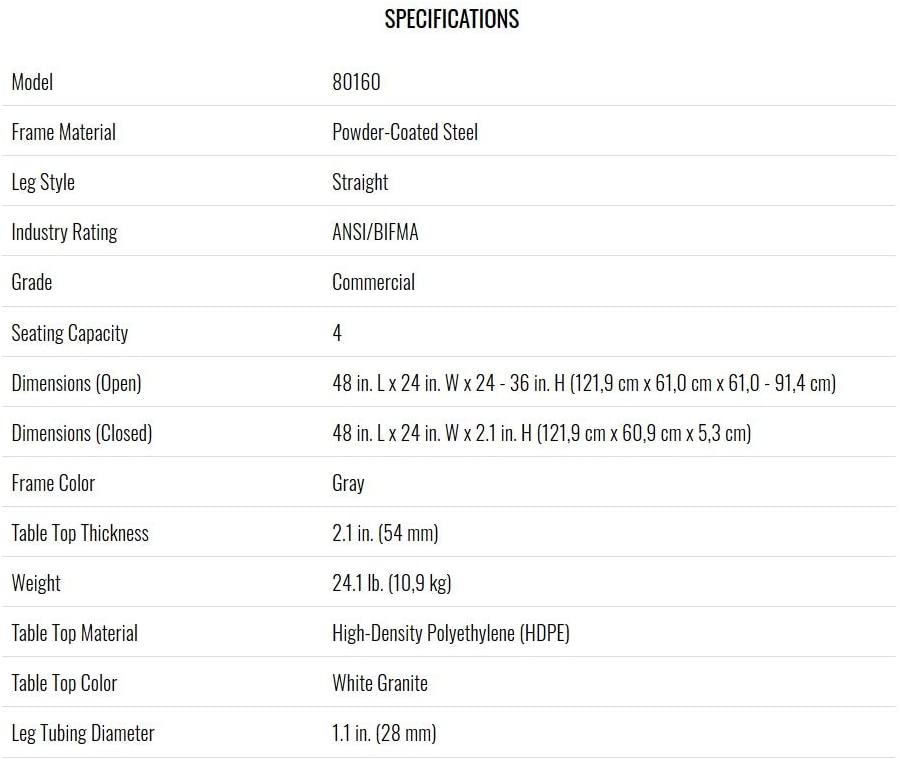Click the ANSI/BIFMA industry rating value
Viewport: 900px width, 760px height.
[375, 232]
